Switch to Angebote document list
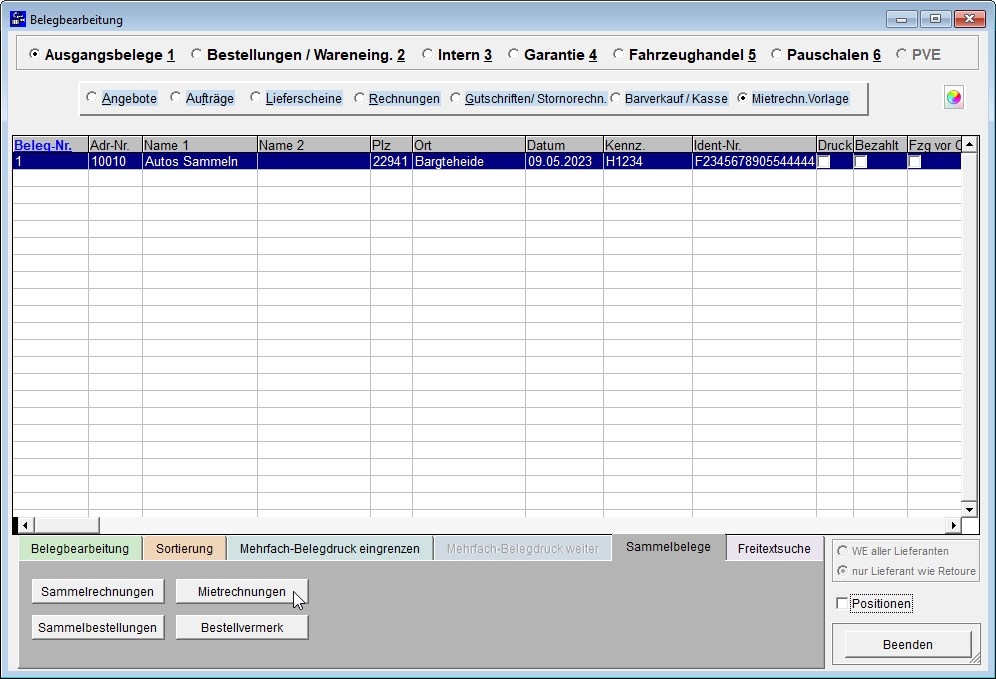 pos(121,98)
